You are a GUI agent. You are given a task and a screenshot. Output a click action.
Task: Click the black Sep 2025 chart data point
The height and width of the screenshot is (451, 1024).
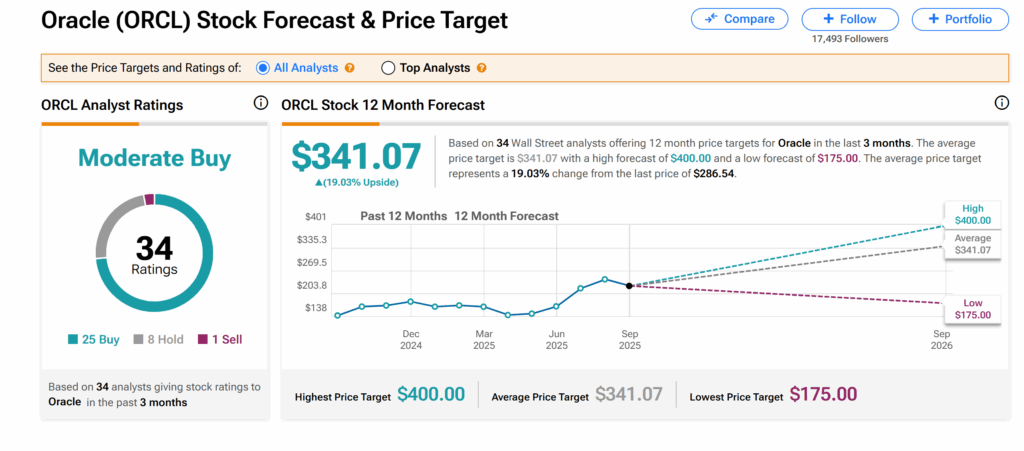(x=629, y=286)
